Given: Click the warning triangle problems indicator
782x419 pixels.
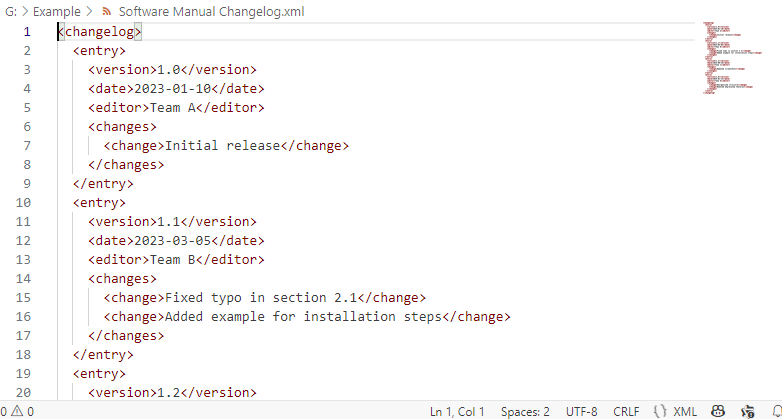Looking at the screenshot, I should coord(17,412).
